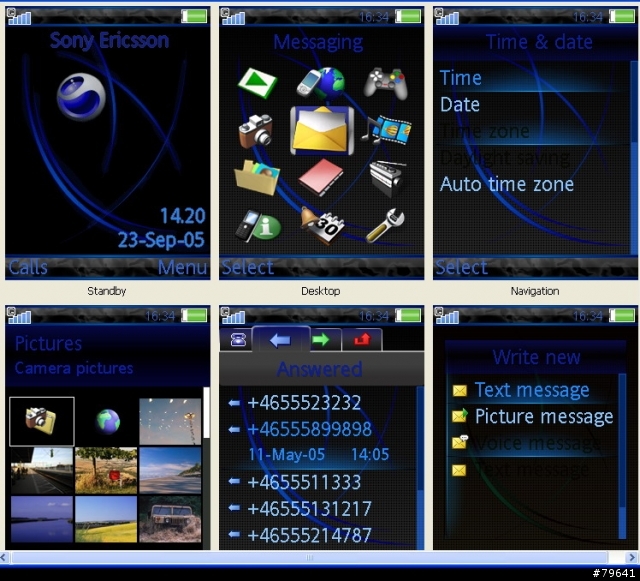
Task: Open the yellow field landscape thumbnail
Action: [106, 519]
